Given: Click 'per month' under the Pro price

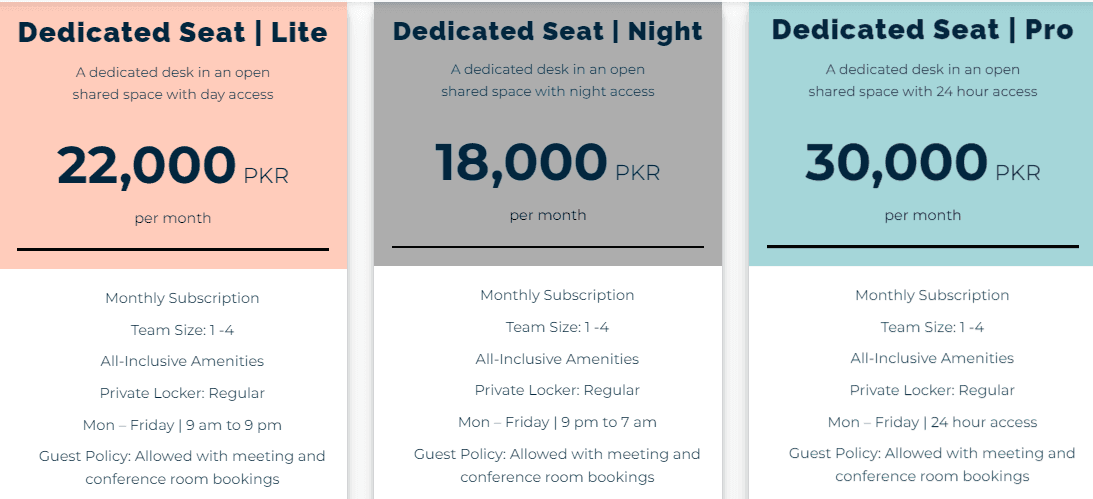Looking at the screenshot, I should click(922, 215).
